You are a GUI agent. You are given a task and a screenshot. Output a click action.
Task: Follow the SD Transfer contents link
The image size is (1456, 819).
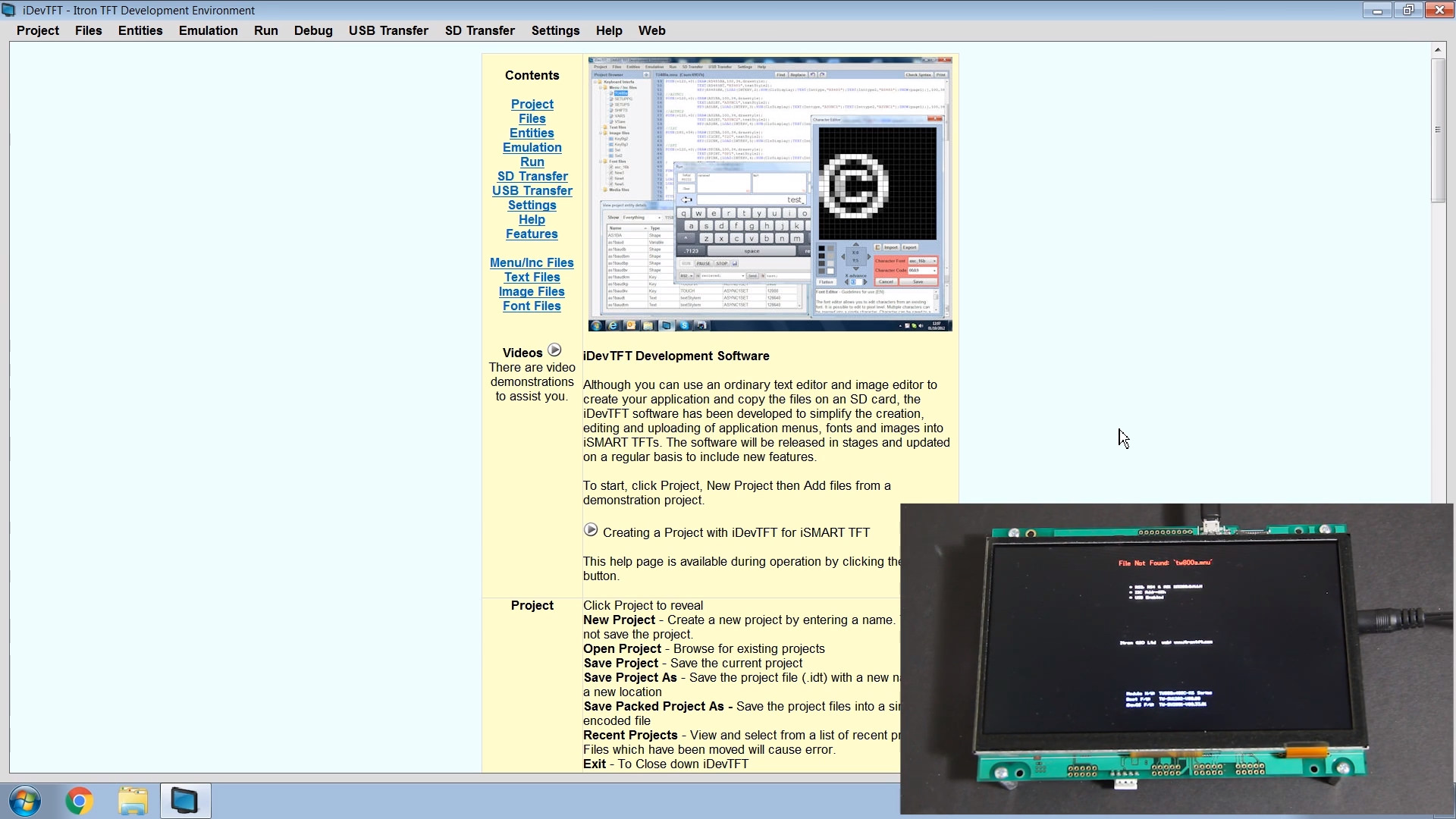coord(532,176)
